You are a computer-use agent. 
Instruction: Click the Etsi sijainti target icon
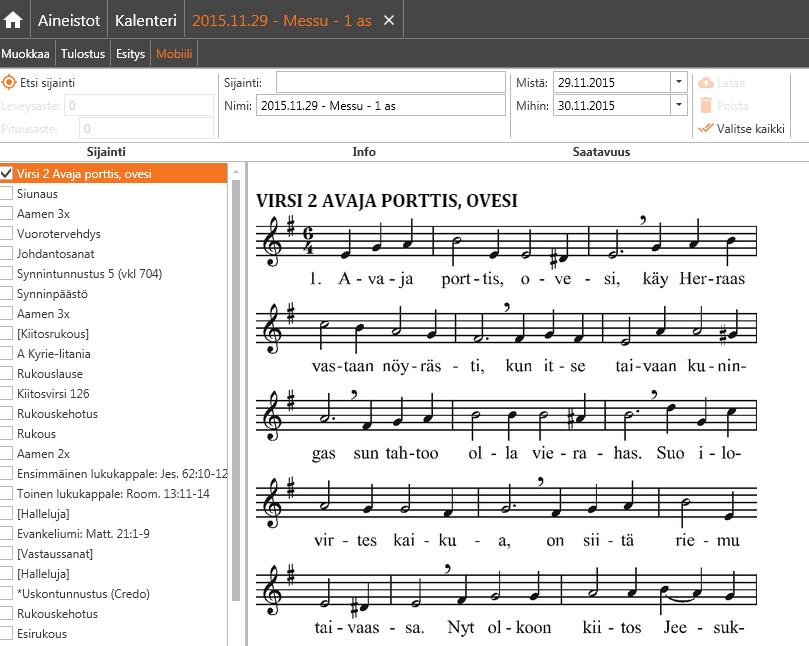(x=9, y=82)
